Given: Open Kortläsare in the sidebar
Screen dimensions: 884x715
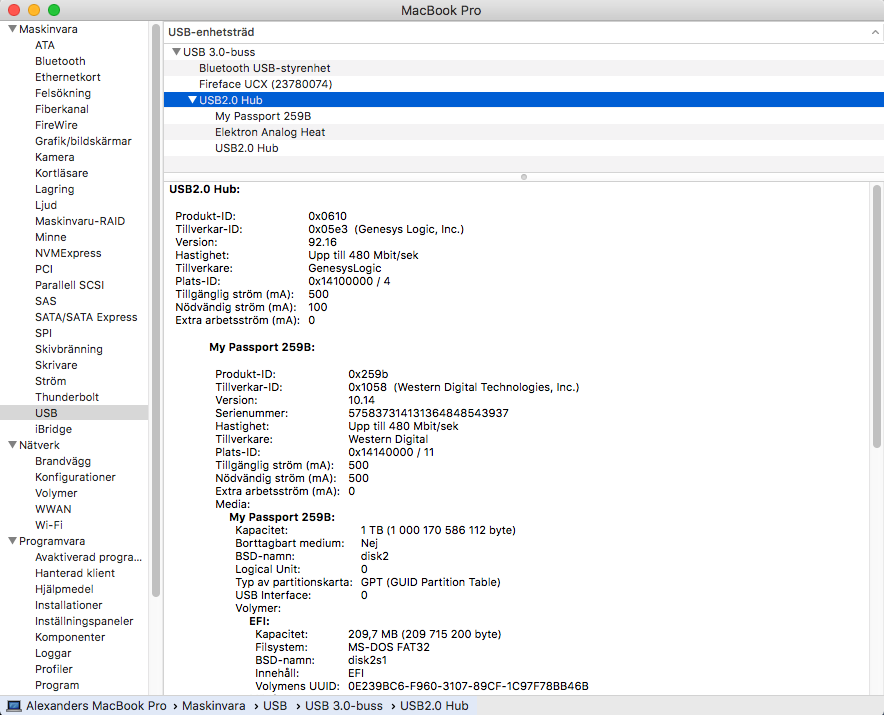Looking at the screenshot, I should 61,173.
